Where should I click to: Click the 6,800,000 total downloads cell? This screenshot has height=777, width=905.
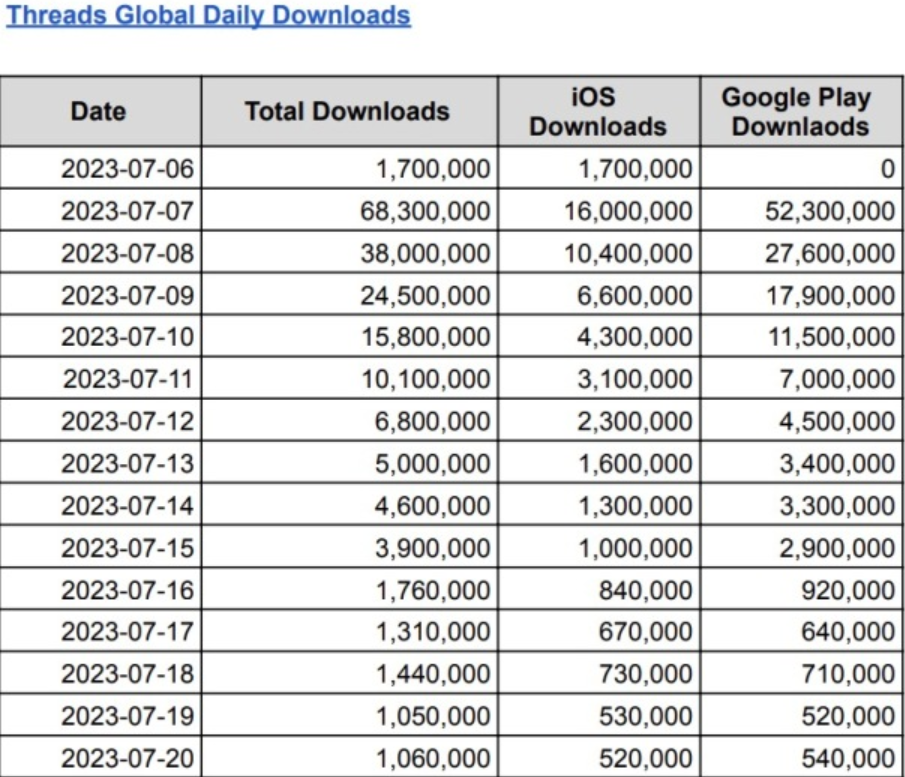(350, 420)
